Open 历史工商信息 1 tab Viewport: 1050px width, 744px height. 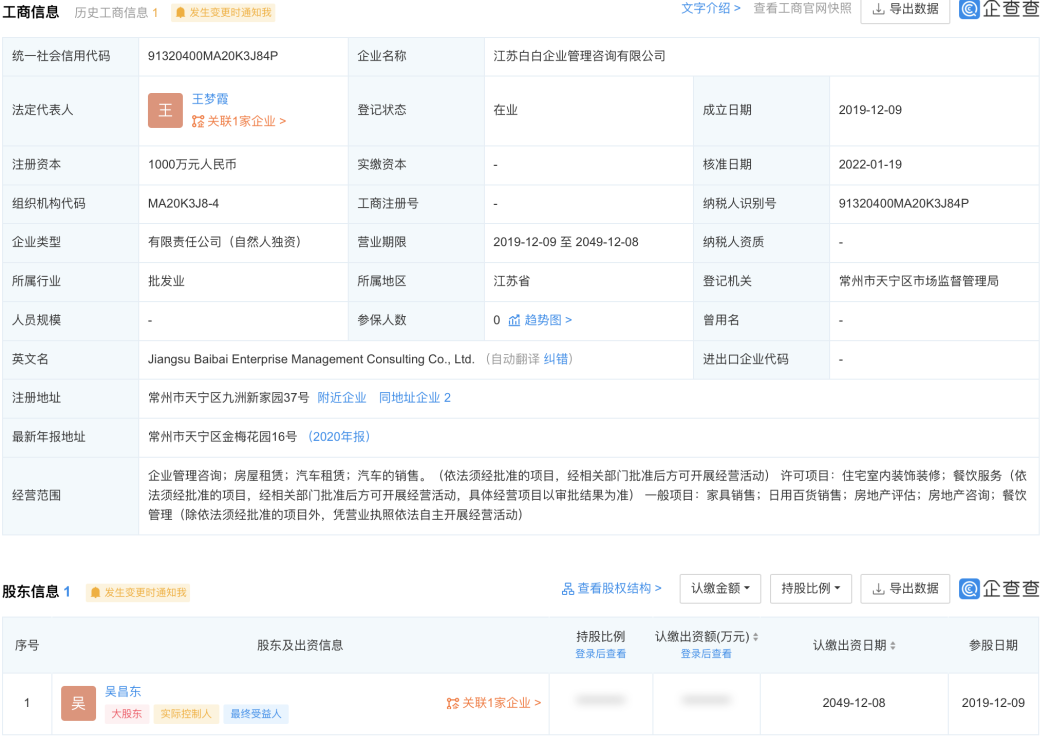(x=116, y=13)
